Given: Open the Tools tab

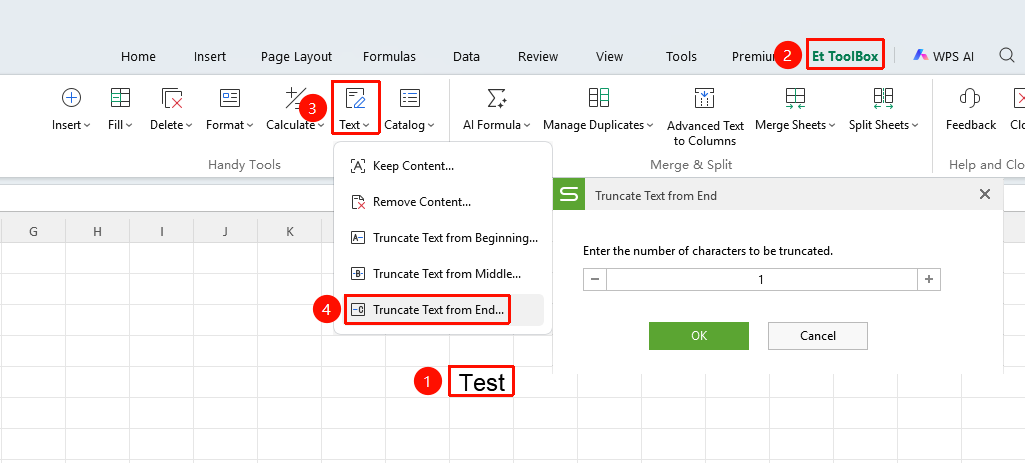Looking at the screenshot, I should point(681,57).
